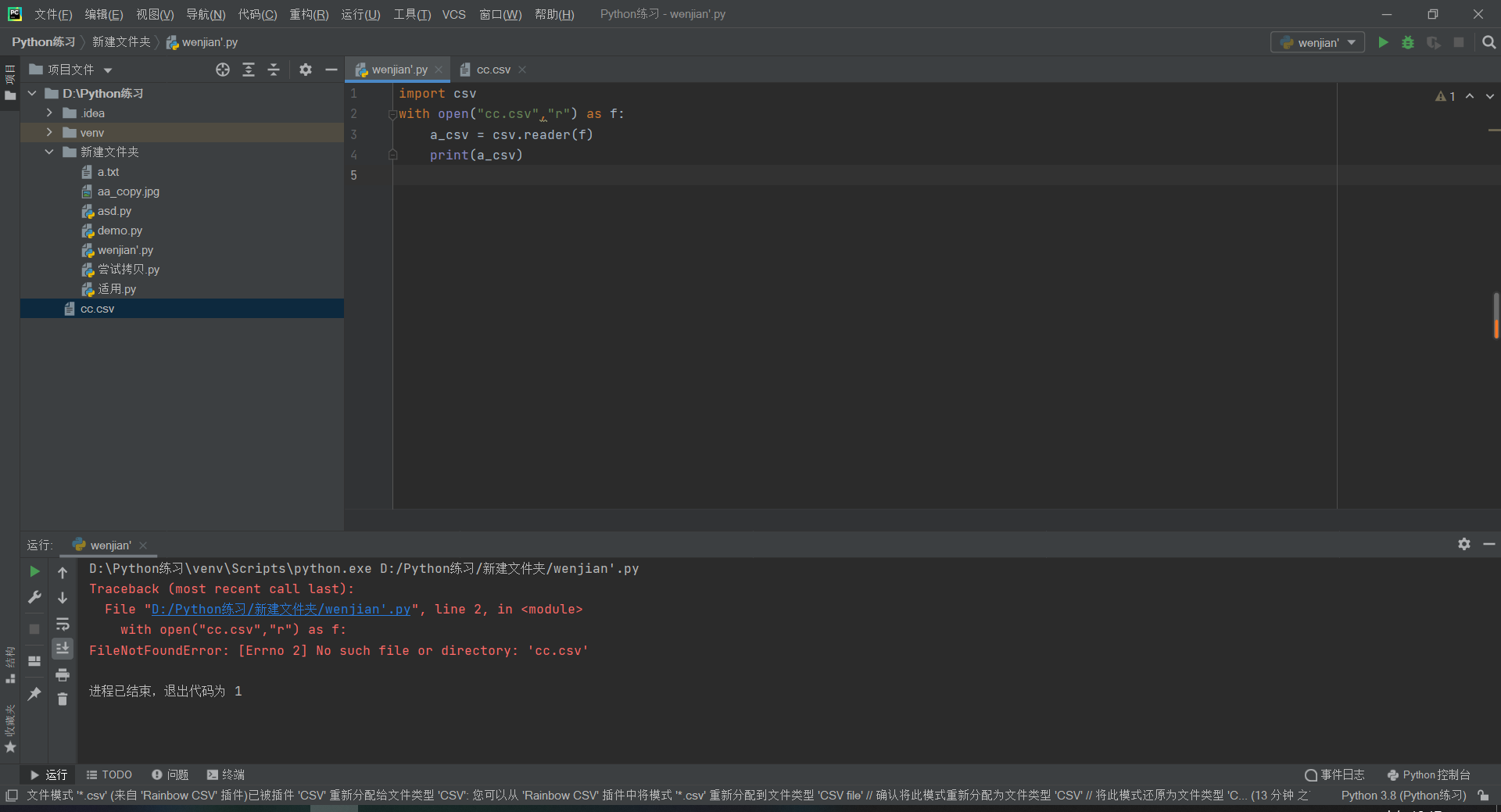Image resolution: width=1501 pixels, height=812 pixels.
Task: Restore layout icon in run panel
Action: (34, 661)
